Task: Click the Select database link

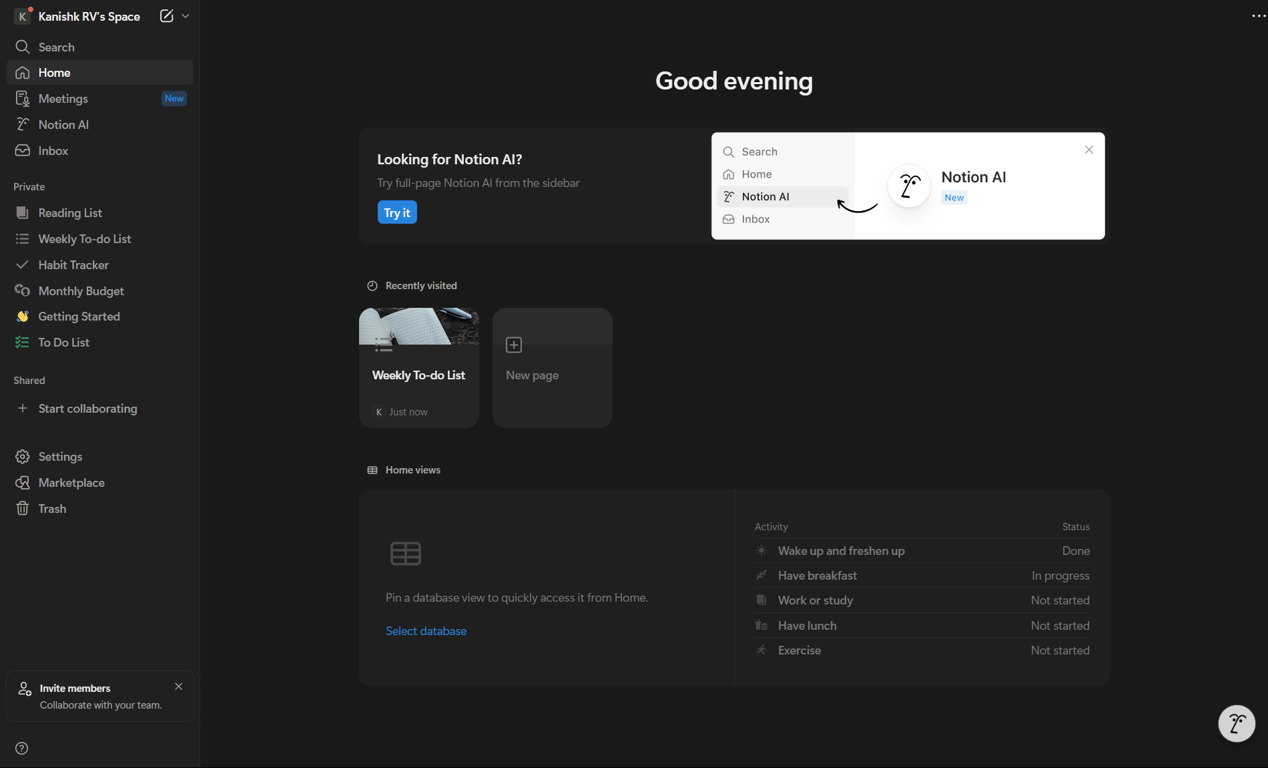Action: (x=426, y=631)
